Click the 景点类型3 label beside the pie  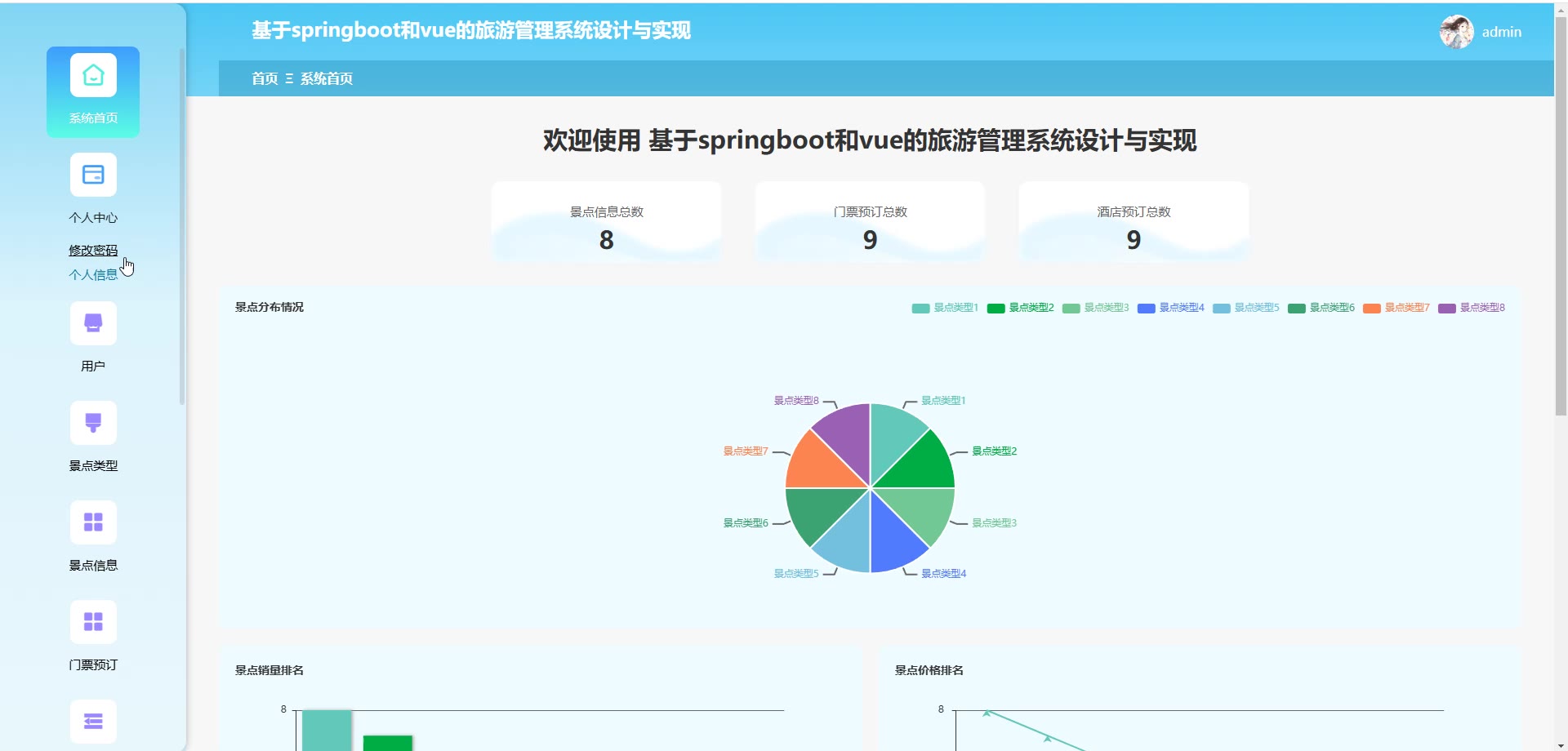click(x=994, y=523)
